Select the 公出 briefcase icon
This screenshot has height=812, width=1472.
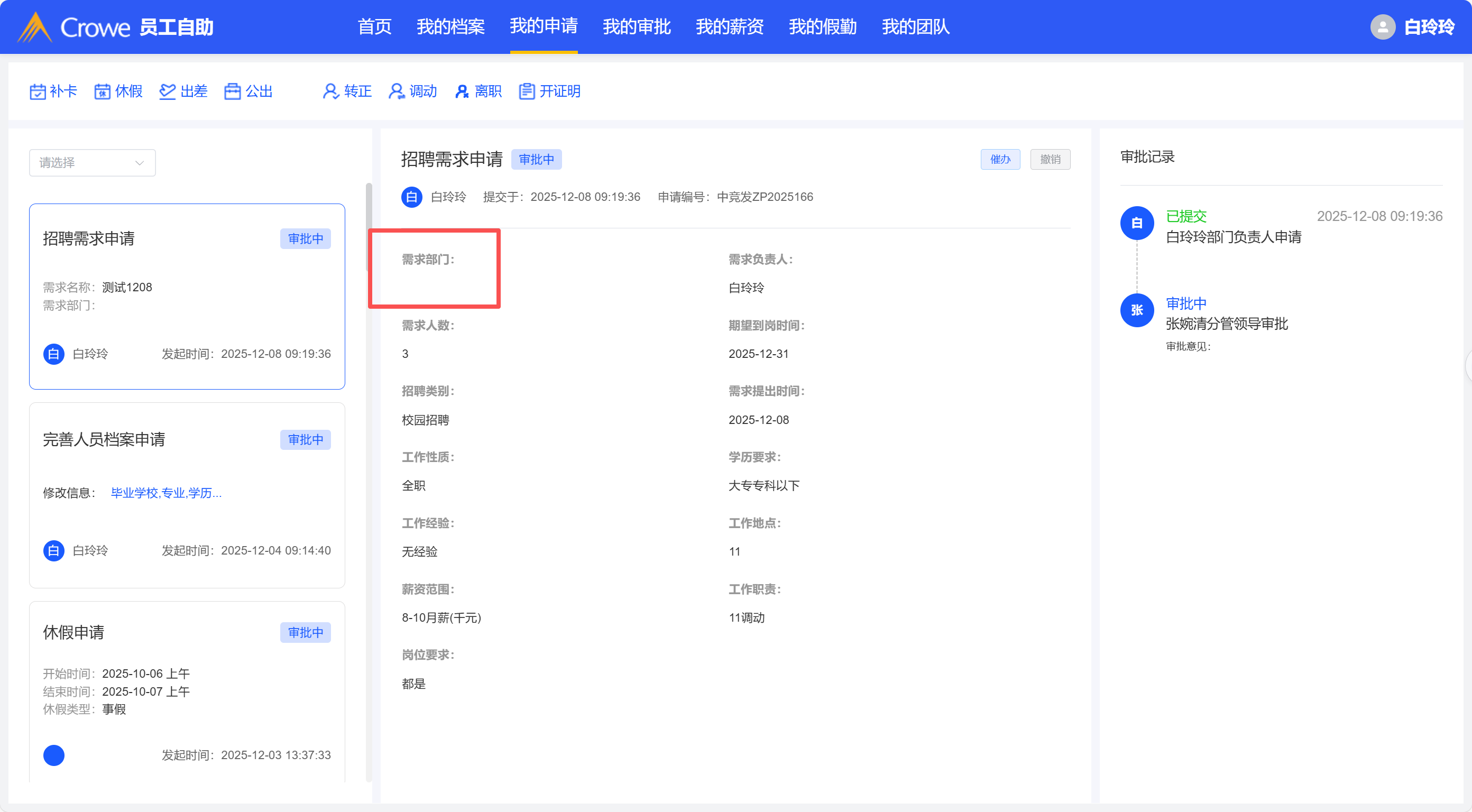[233, 91]
